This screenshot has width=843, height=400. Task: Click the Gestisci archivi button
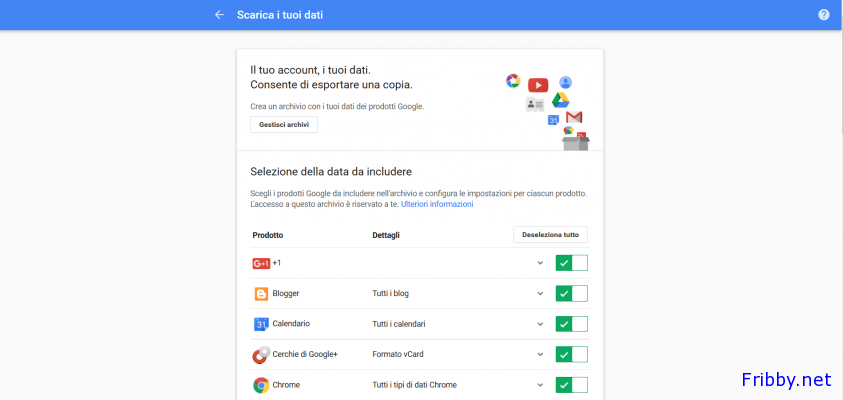click(284, 124)
